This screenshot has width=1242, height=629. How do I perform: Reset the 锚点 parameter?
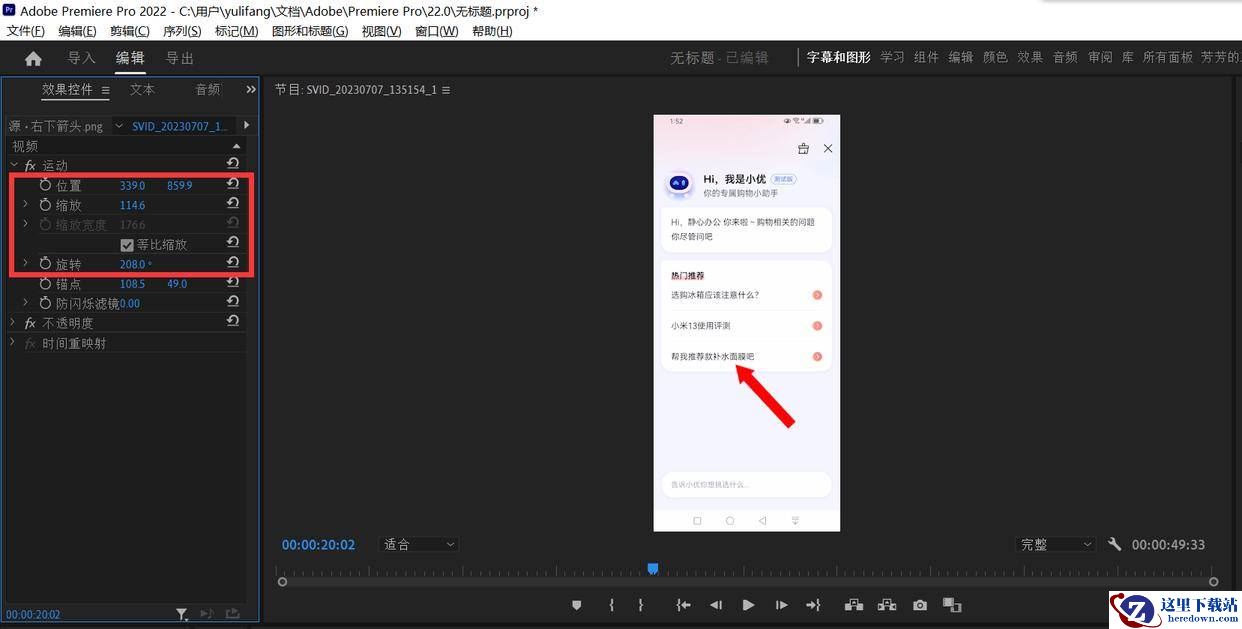(x=233, y=283)
